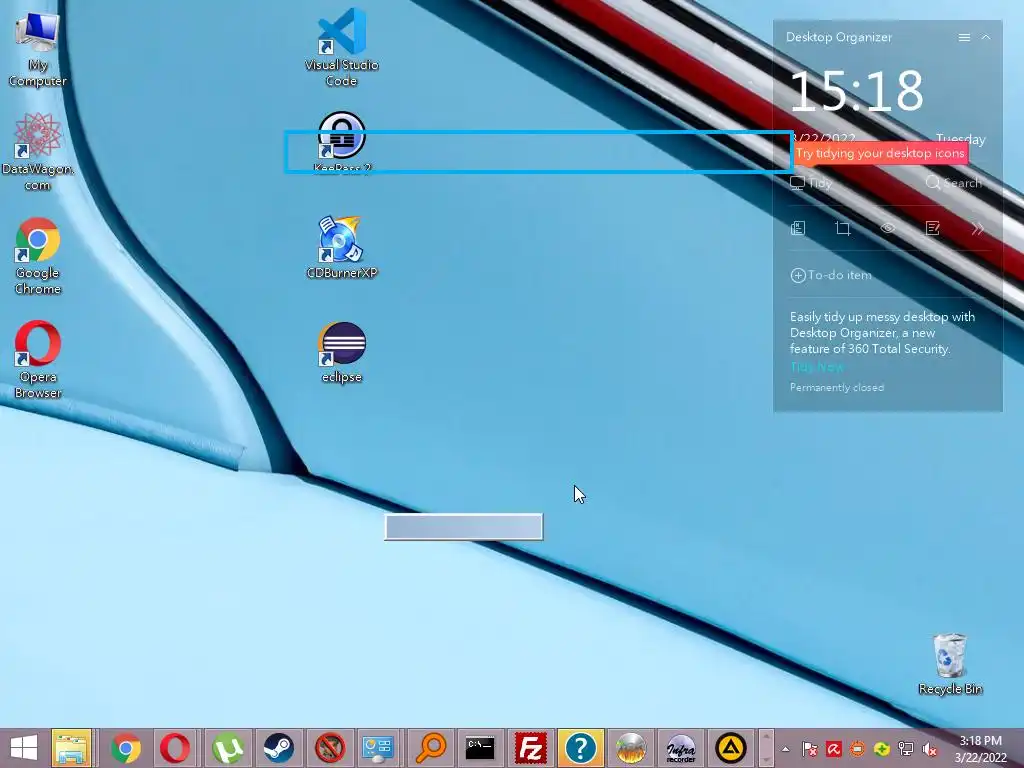
Task: Open the flaming disc burner taskbar icon
Action: coord(630,748)
